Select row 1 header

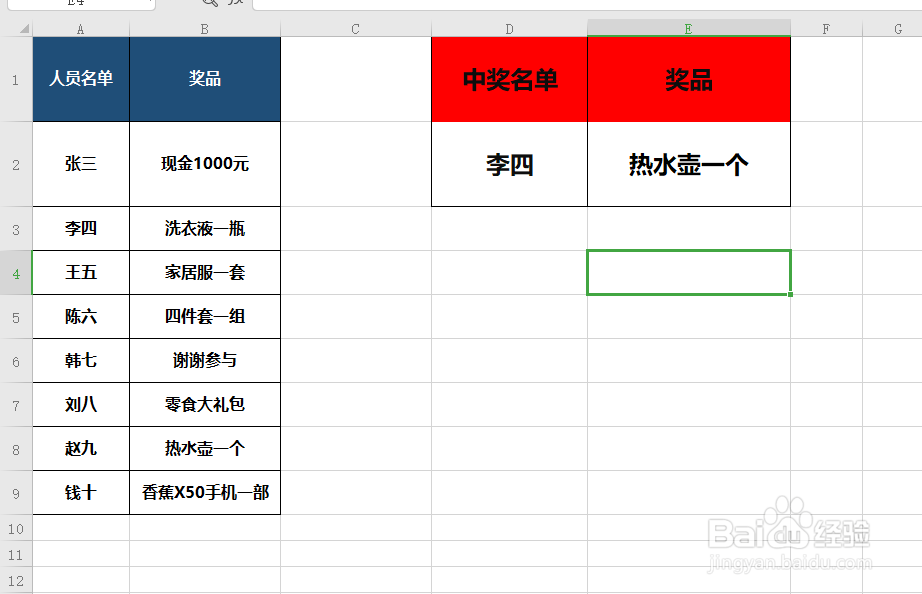[x=16, y=79]
